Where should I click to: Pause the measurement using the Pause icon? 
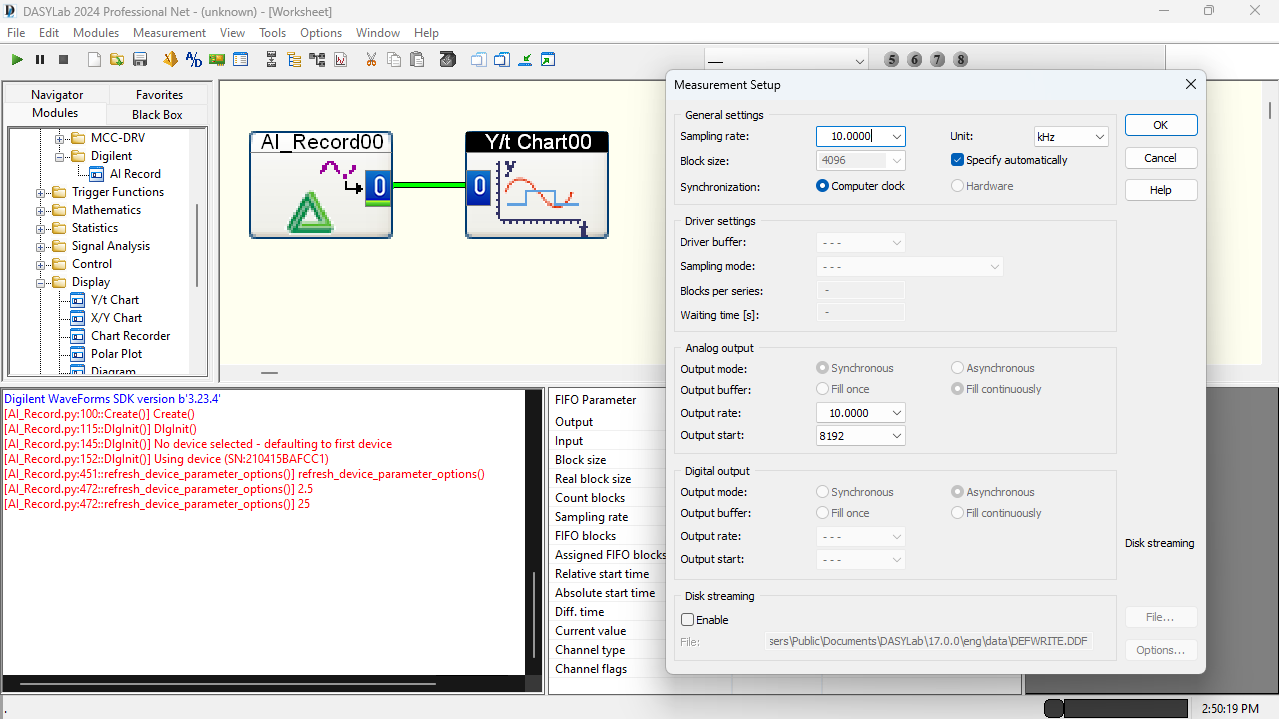[39, 59]
